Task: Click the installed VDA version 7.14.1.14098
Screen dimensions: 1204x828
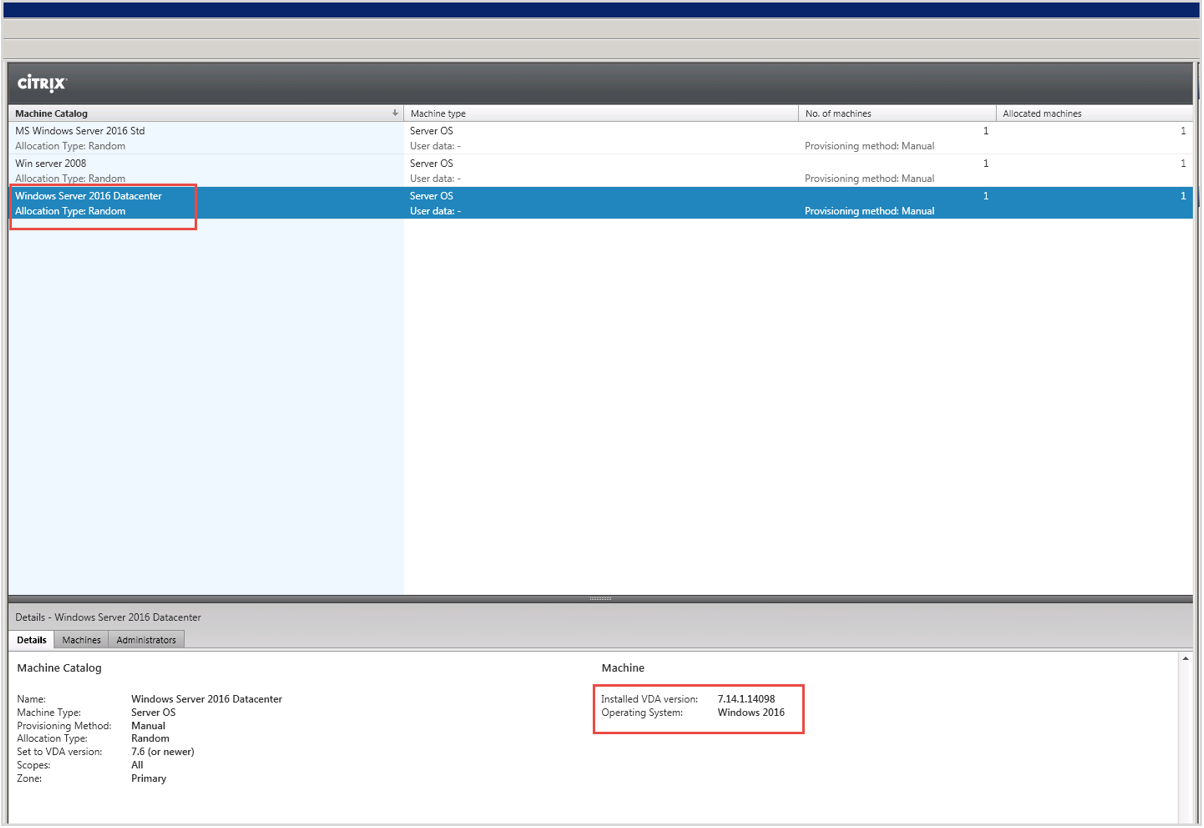Action: pyautogui.click(x=746, y=699)
